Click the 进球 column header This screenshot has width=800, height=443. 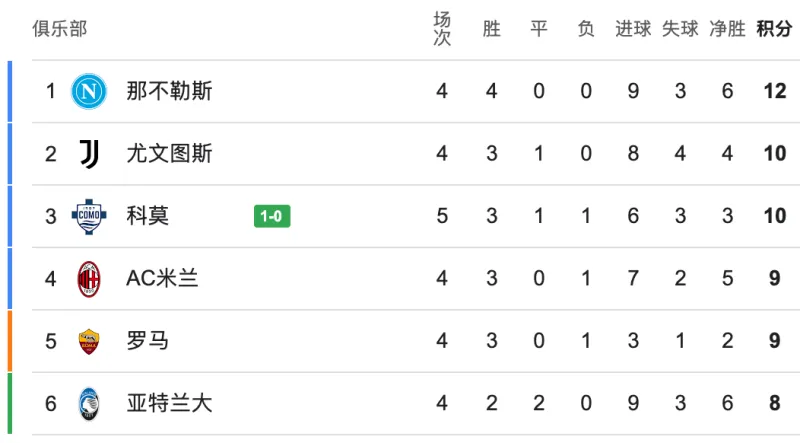pyautogui.click(x=633, y=29)
